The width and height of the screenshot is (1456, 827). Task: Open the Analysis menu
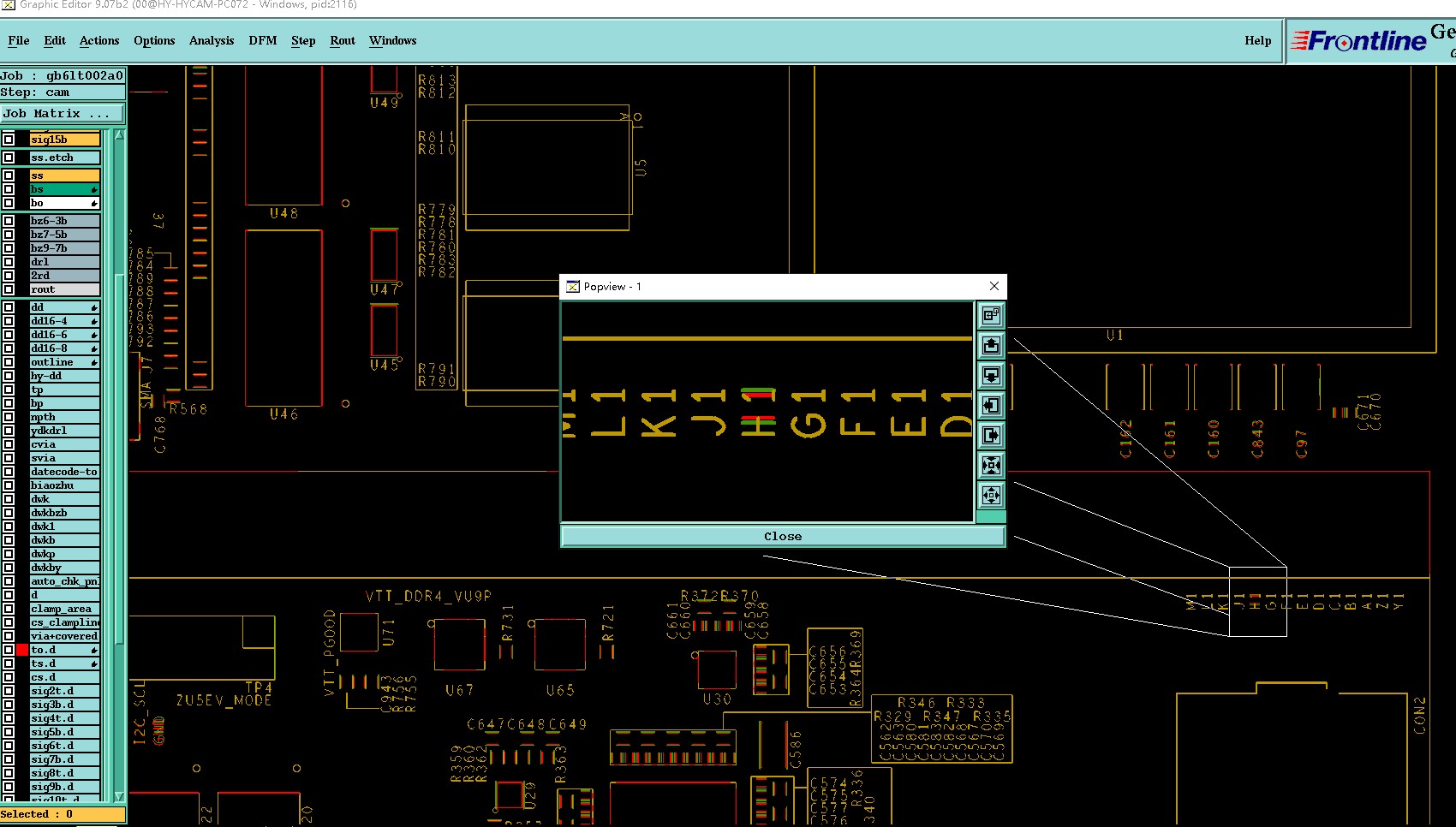click(212, 41)
